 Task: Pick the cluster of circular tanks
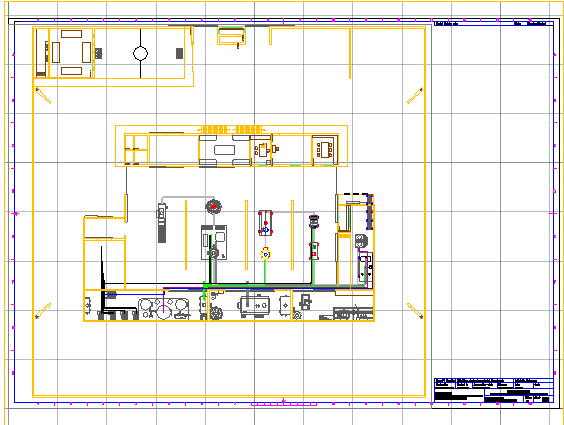click(x=164, y=308)
